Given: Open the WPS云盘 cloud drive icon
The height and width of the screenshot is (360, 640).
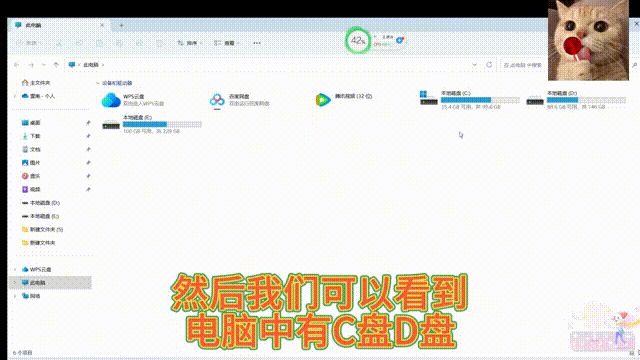Looking at the screenshot, I should pyautogui.click(x=111, y=100).
